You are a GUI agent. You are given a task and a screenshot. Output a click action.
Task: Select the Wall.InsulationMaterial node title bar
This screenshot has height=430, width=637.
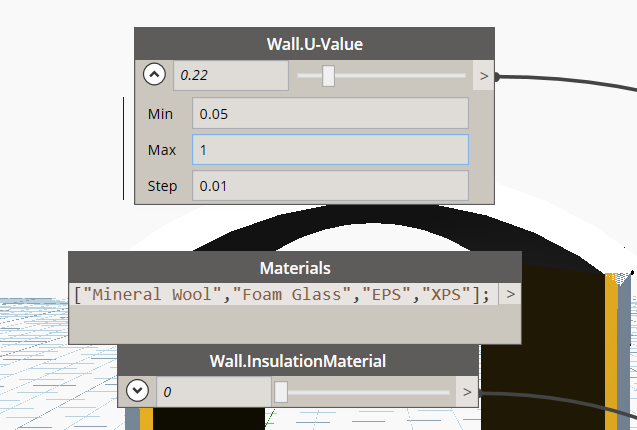tap(298, 361)
